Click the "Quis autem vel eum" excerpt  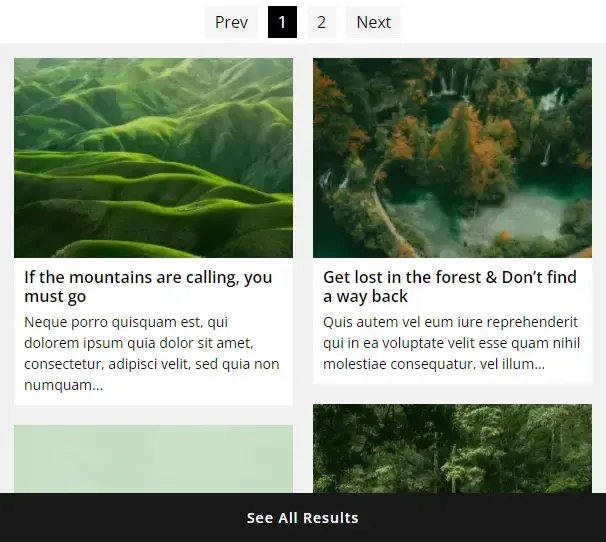click(x=450, y=322)
